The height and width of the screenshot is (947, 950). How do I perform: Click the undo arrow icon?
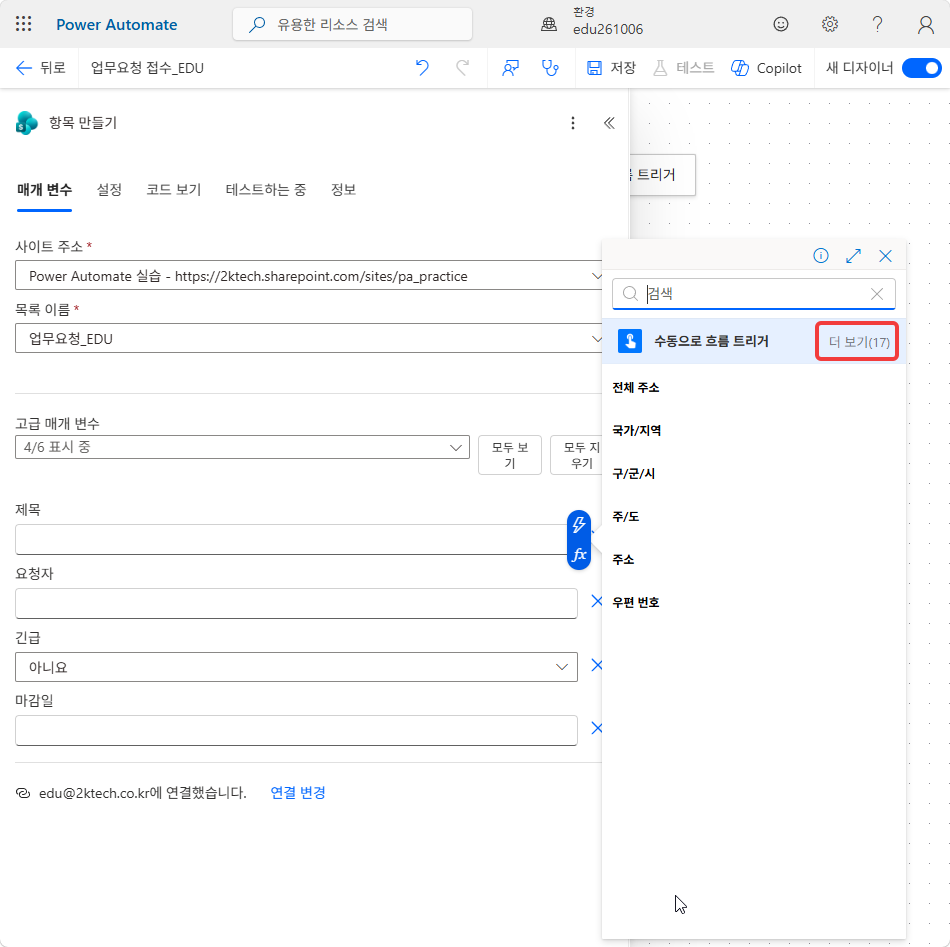point(422,68)
